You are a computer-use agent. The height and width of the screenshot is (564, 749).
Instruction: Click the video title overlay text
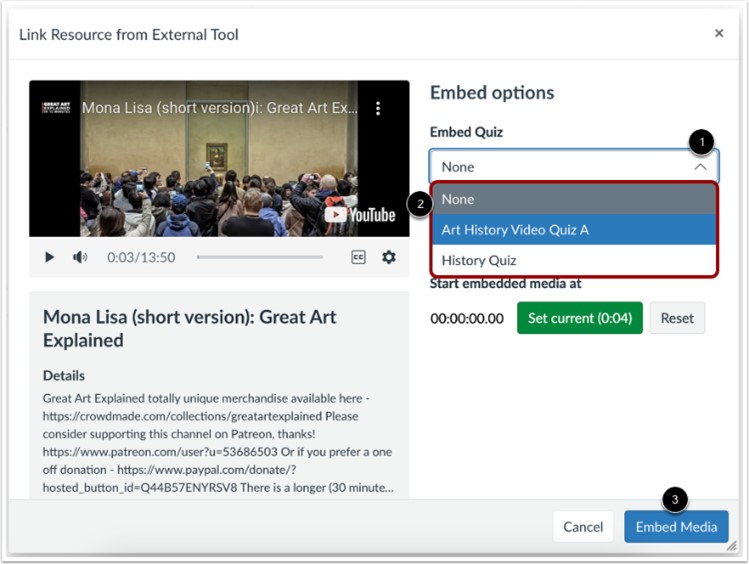click(220, 108)
